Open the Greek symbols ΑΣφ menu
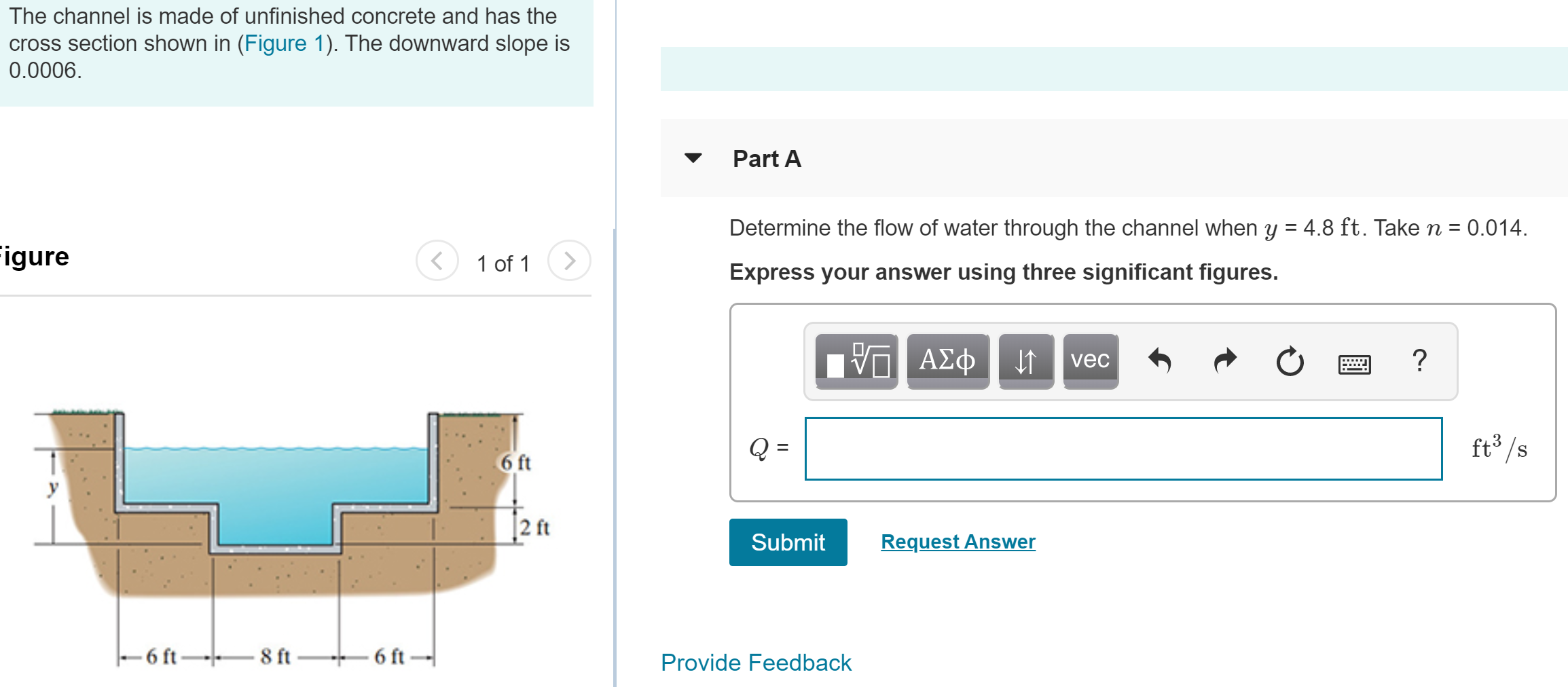The height and width of the screenshot is (687, 1568). coord(947,361)
